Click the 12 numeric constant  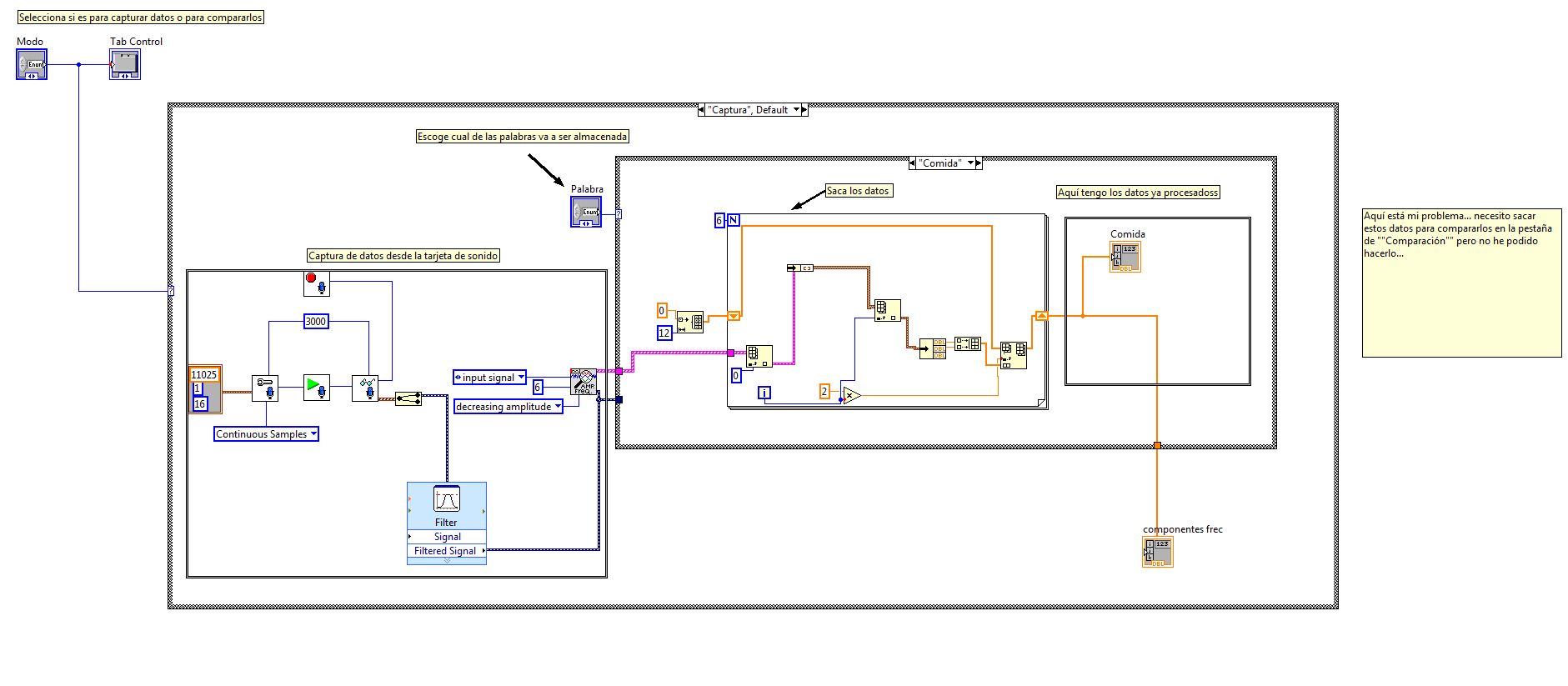point(664,333)
